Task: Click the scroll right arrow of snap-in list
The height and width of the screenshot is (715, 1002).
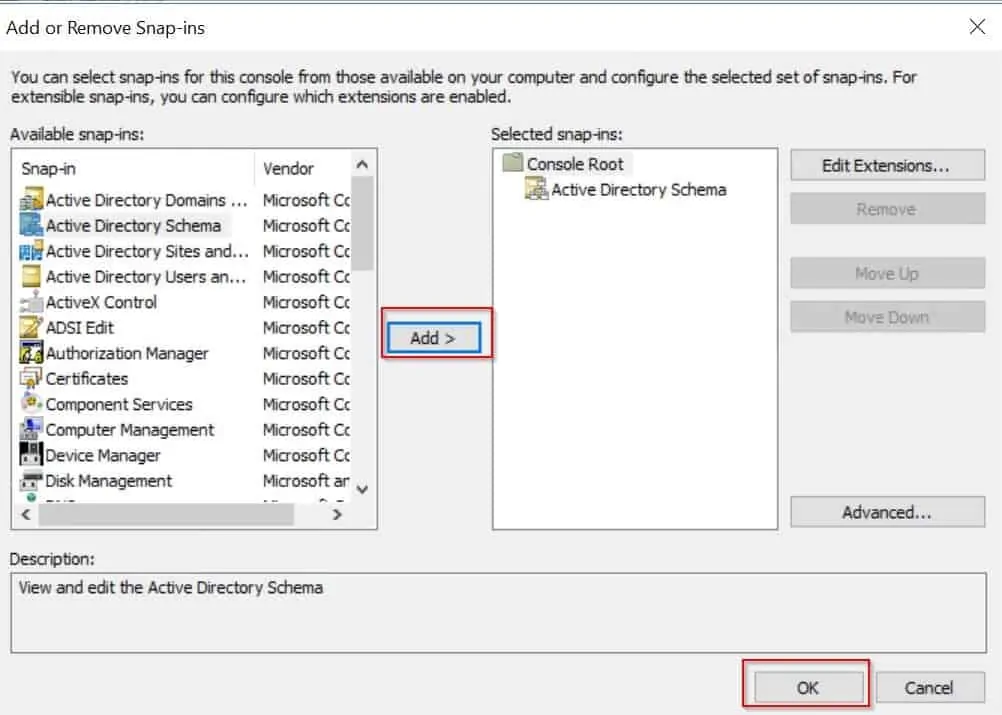Action: [337, 514]
